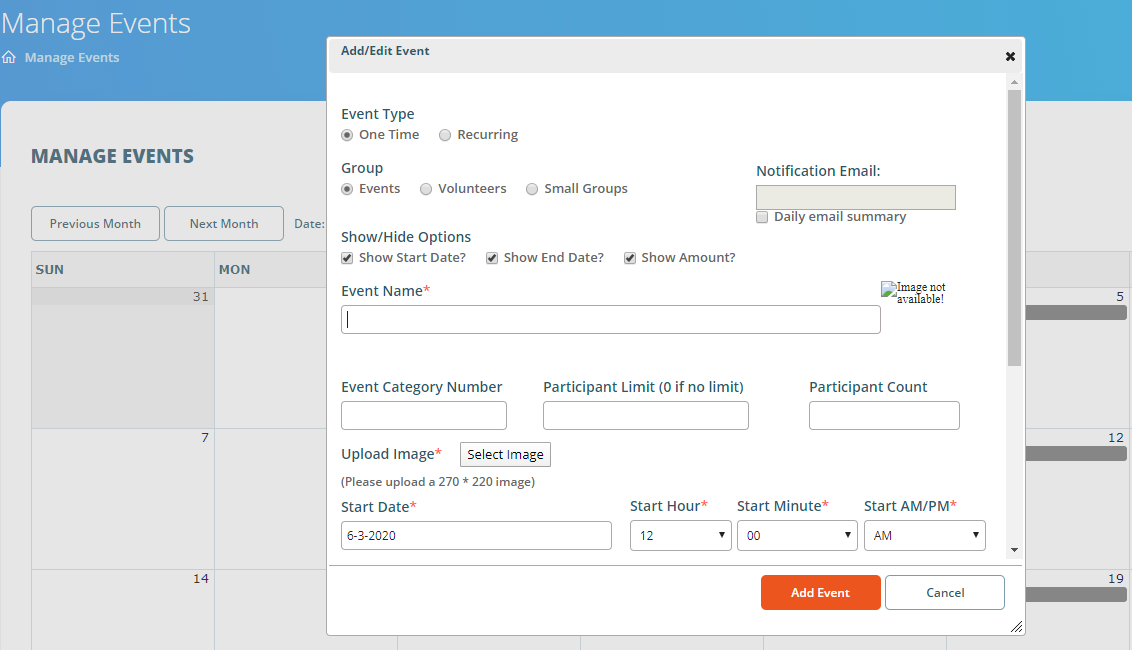Screen dimensions: 1132x650
Task: Click Select Image button
Action: (x=505, y=454)
